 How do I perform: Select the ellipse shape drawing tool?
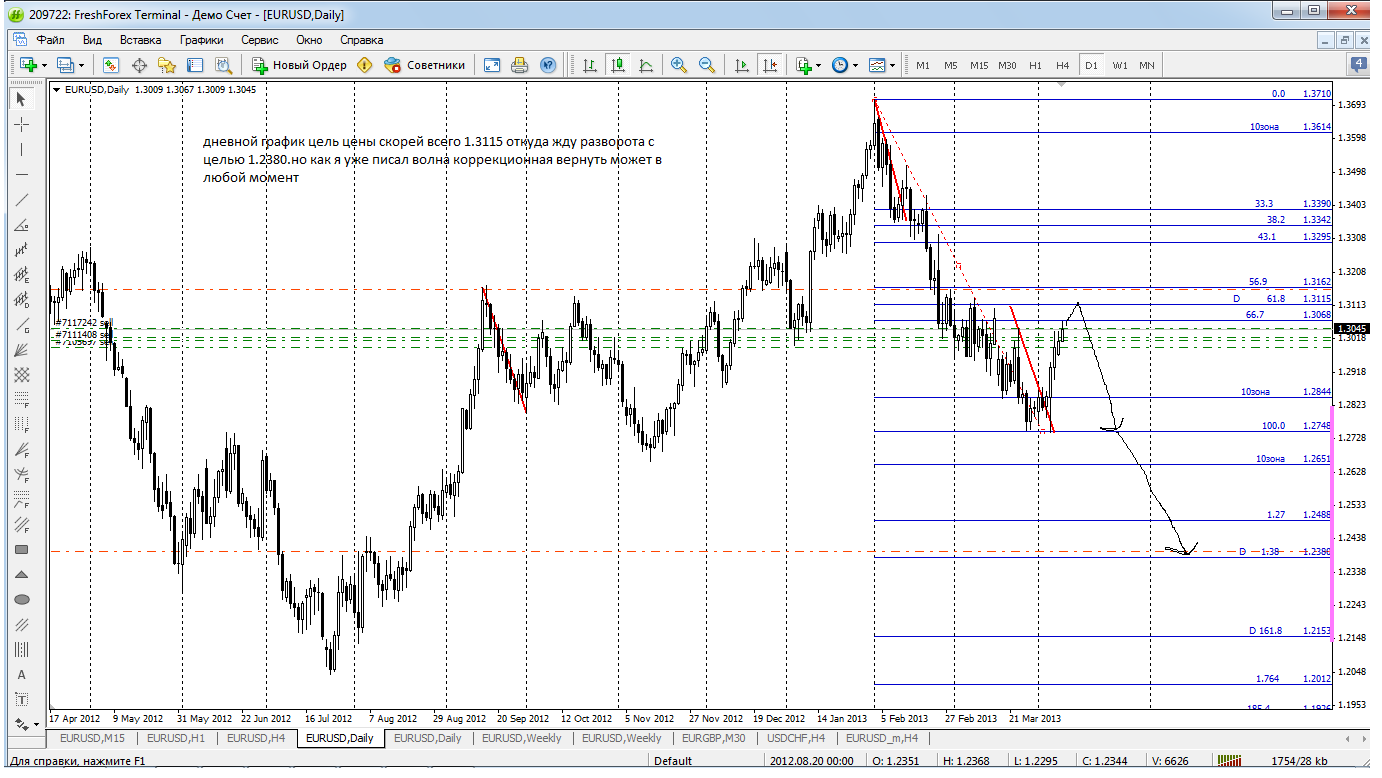[22, 600]
